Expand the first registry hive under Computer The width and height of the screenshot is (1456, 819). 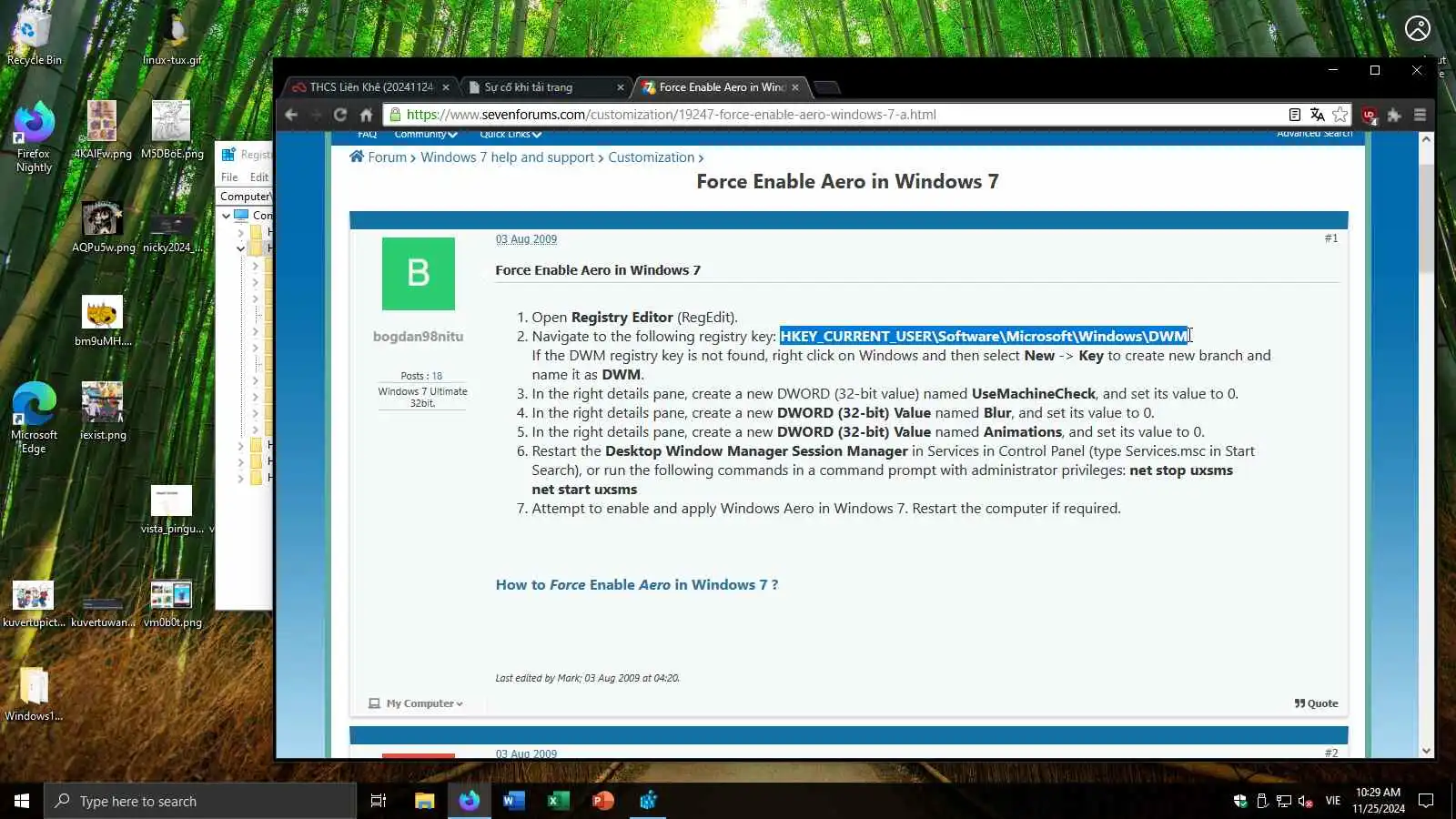[x=240, y=232]
